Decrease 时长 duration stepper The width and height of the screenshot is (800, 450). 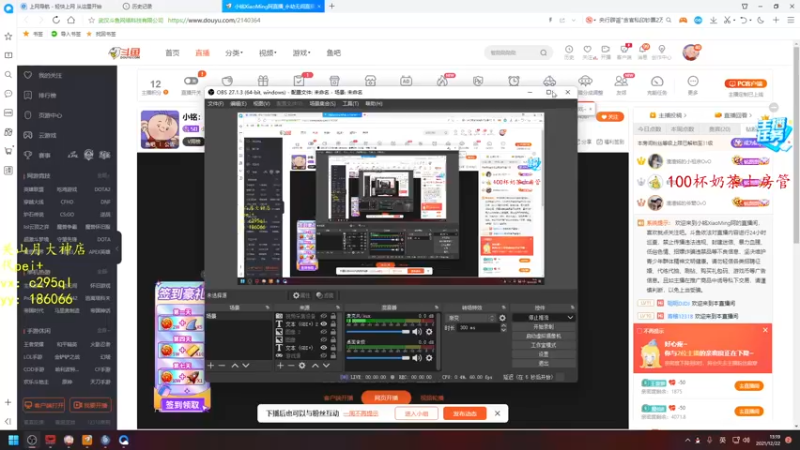point(504,330)
